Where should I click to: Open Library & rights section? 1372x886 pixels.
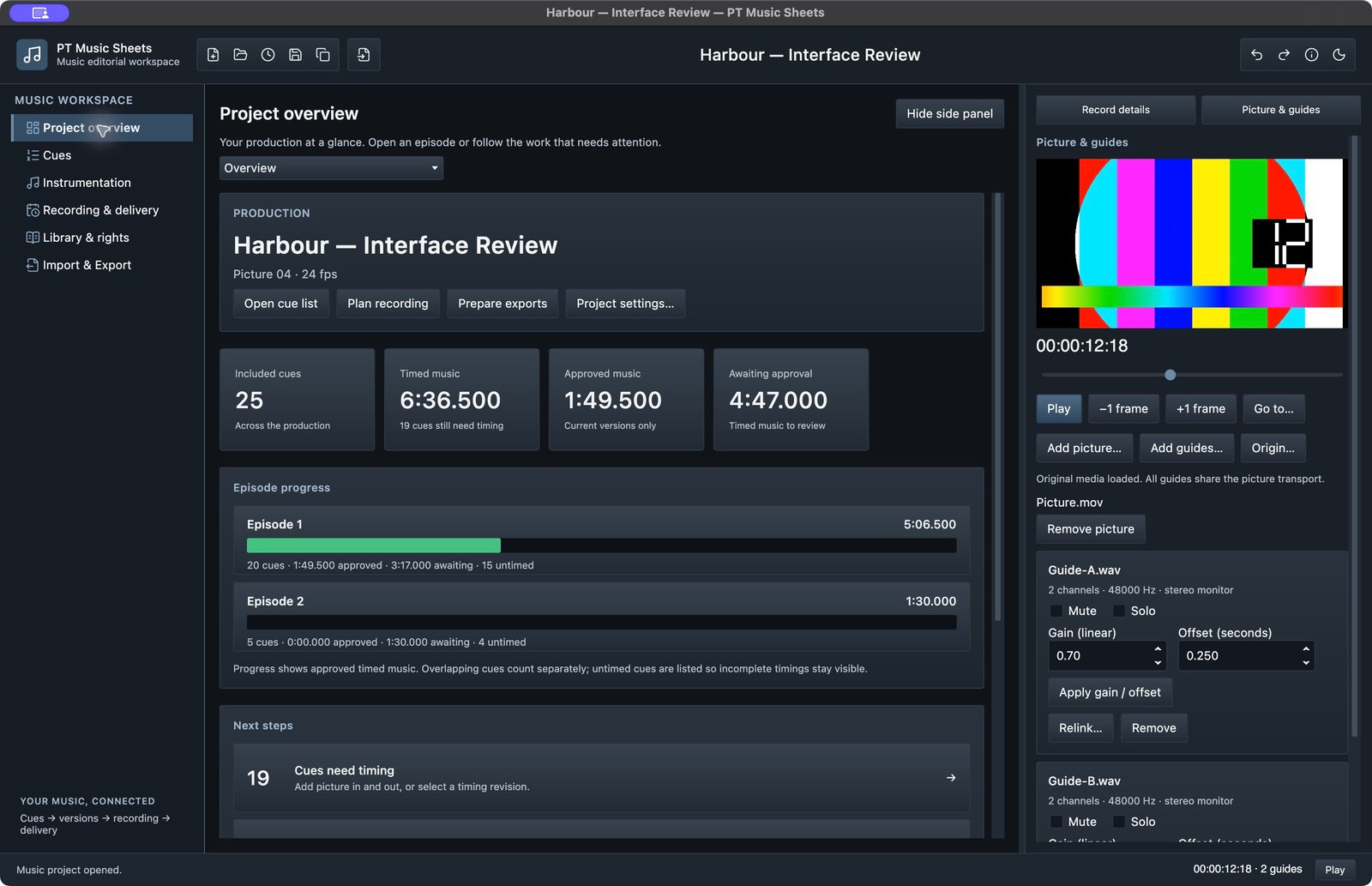tap(102, 238)
